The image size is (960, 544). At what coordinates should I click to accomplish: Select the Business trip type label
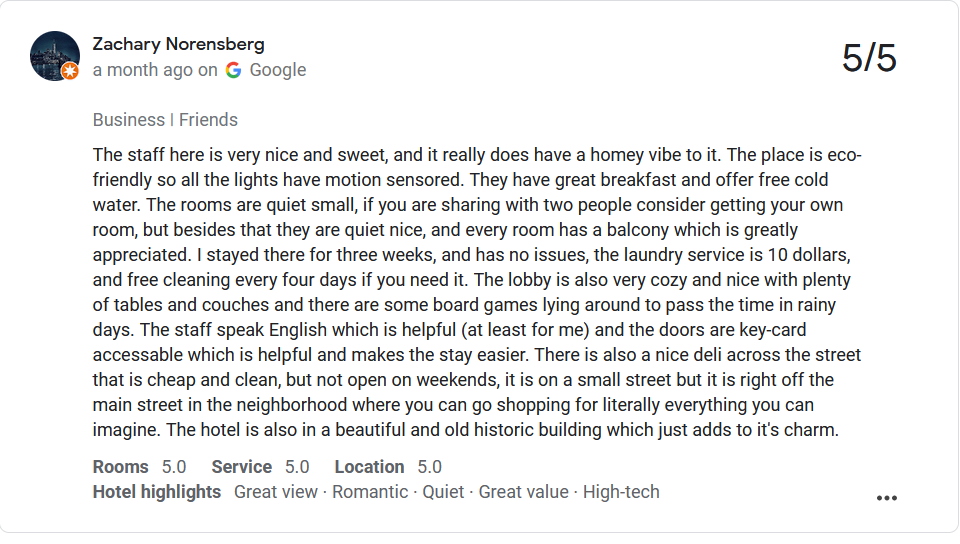tap(128, 120)
